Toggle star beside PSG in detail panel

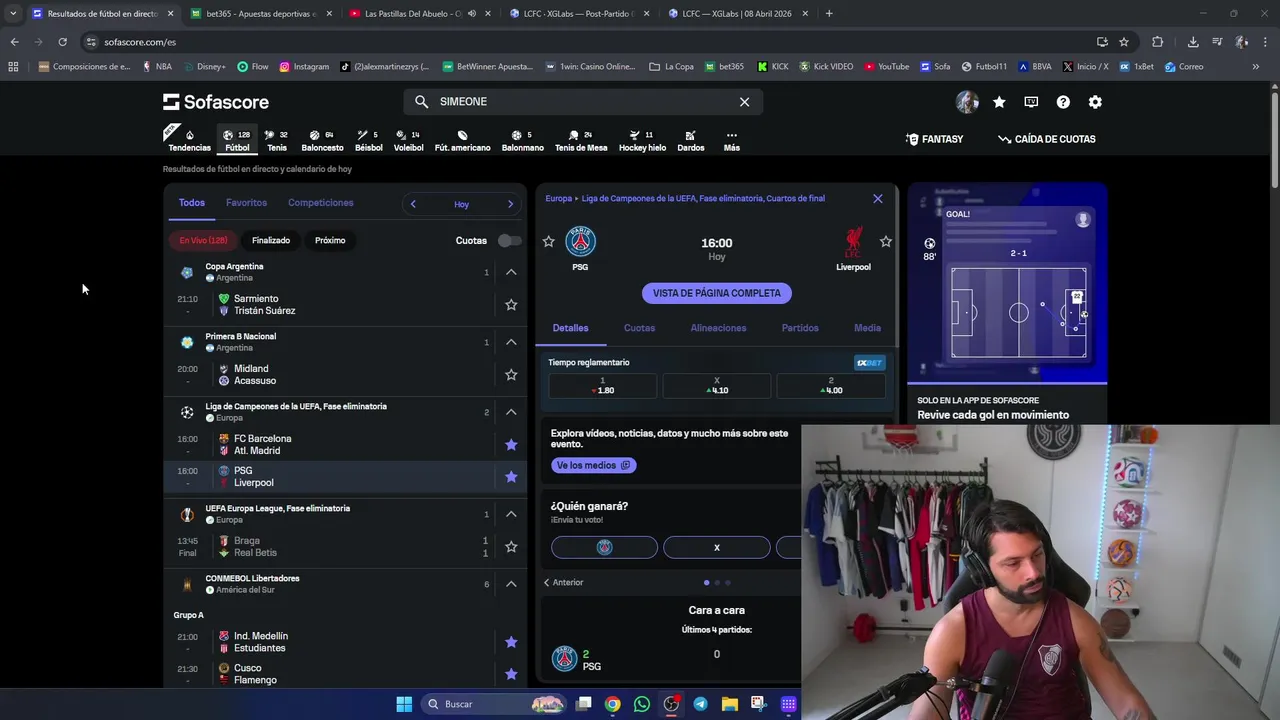tap(548, 241)
